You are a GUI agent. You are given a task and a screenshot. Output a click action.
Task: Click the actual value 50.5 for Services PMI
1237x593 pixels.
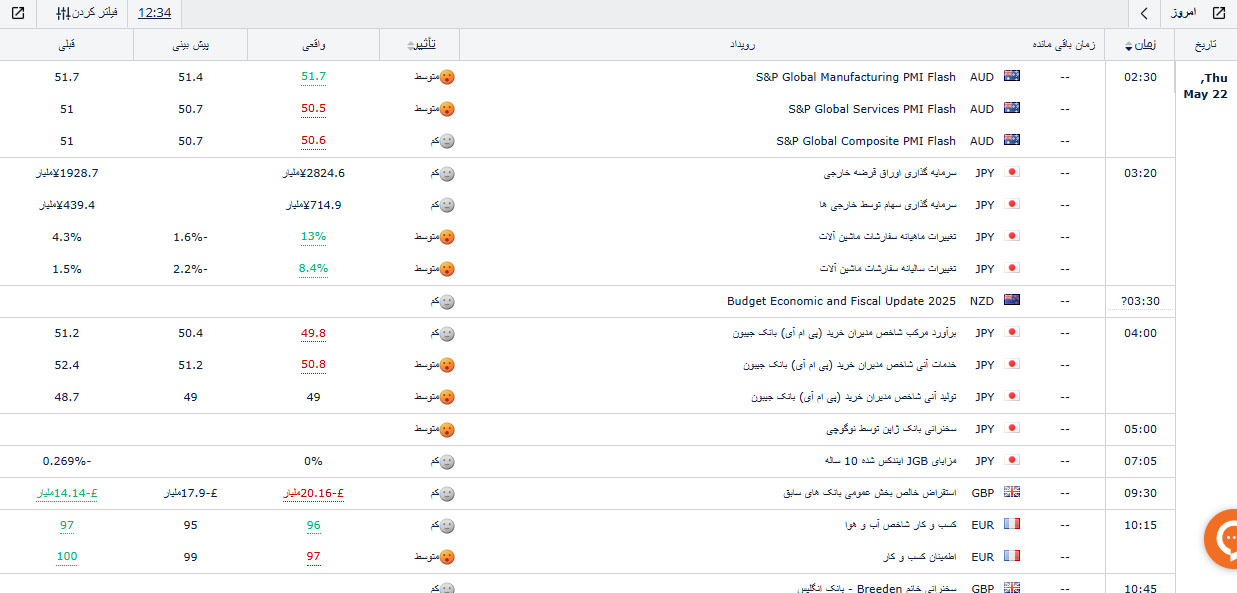tap(314, 109)
